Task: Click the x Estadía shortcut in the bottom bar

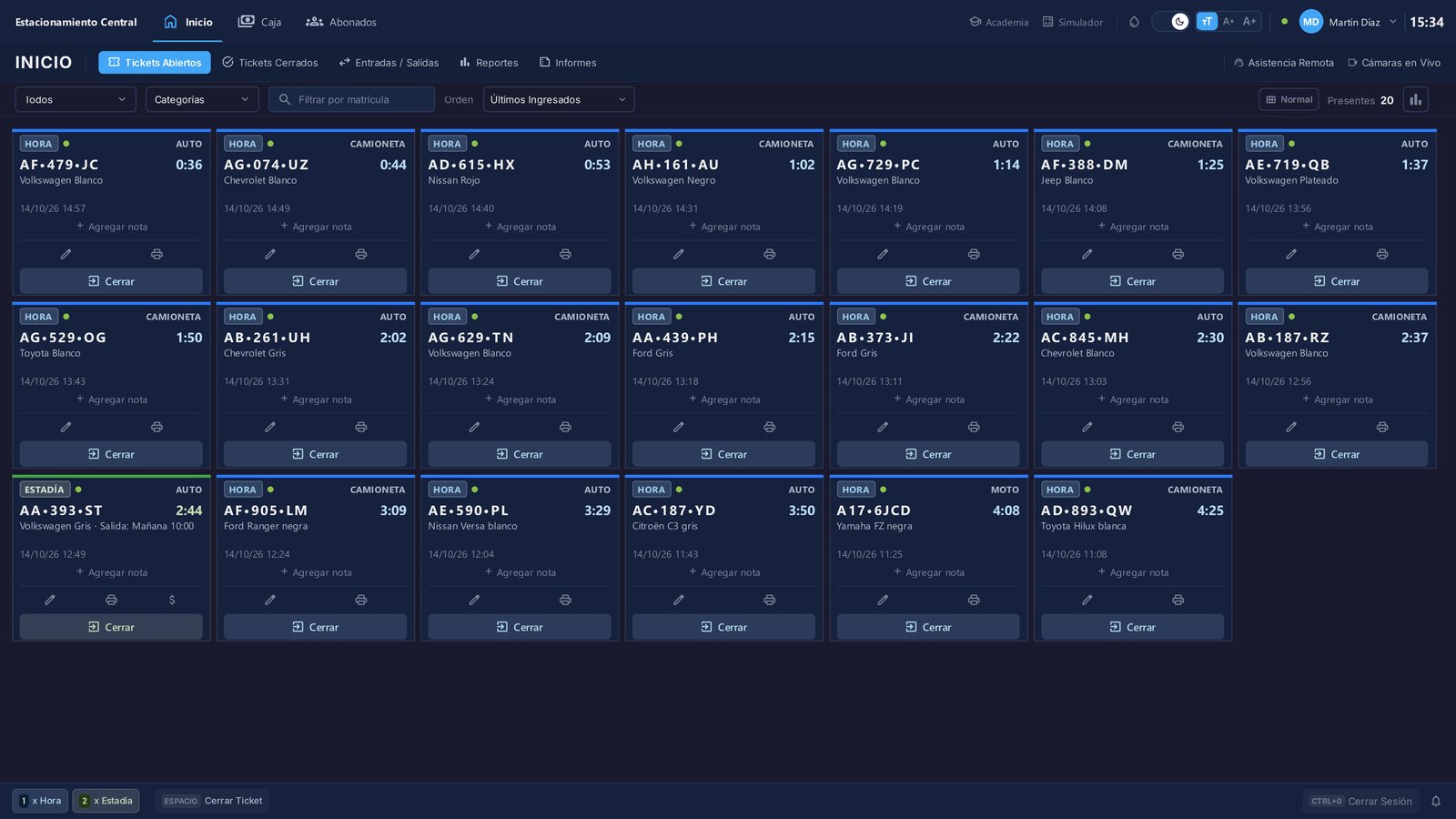Action: [106, 801]
